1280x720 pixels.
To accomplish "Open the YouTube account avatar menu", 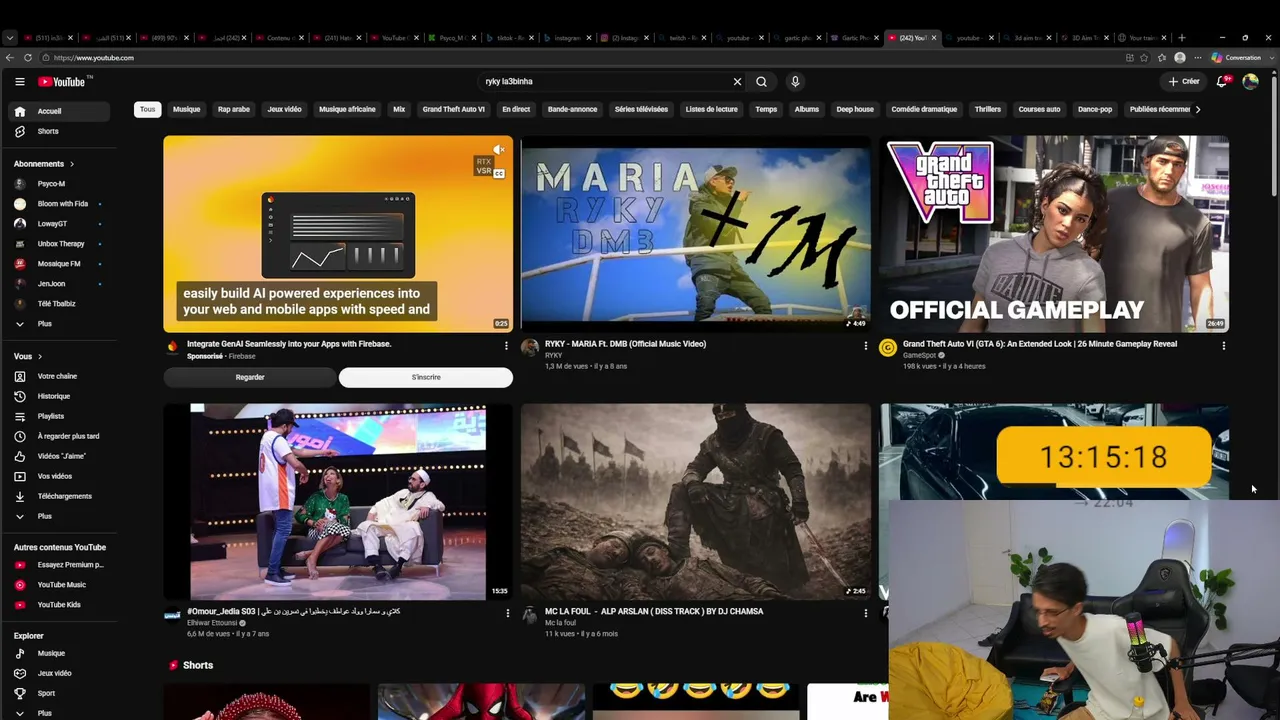I will click(x=1250, y=82).
